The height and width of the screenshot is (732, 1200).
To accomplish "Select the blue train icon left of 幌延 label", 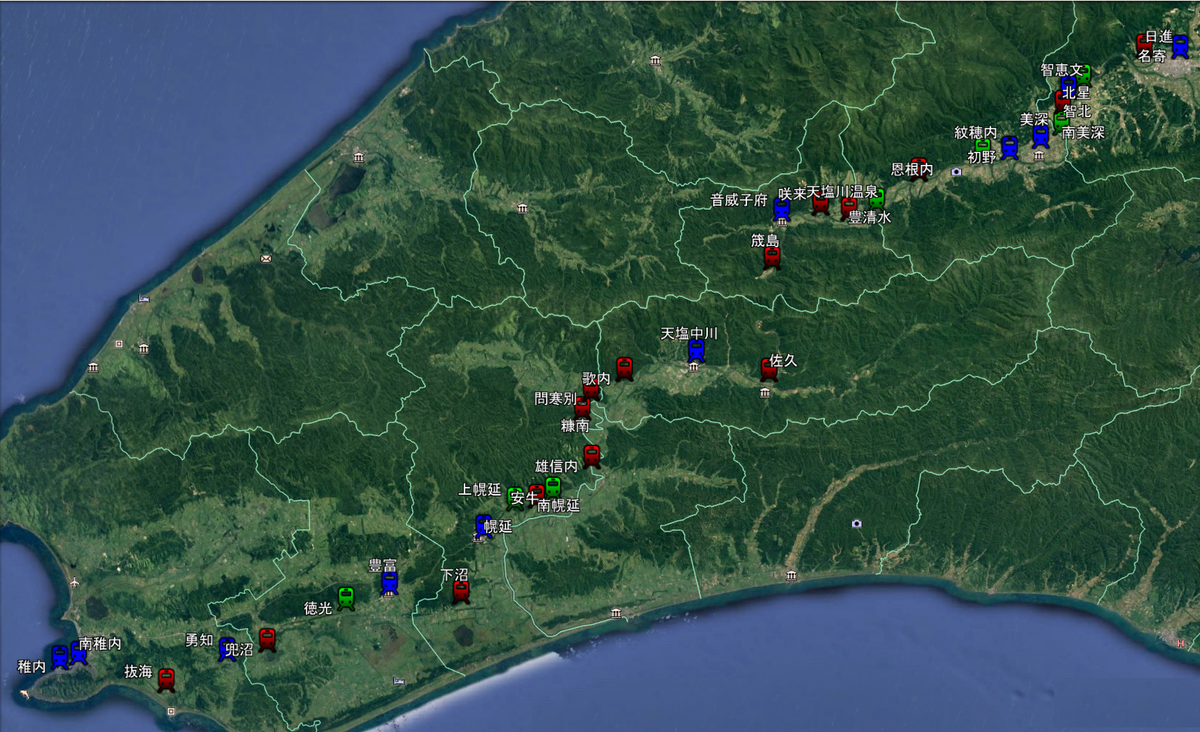I will (x=483, y=526).
